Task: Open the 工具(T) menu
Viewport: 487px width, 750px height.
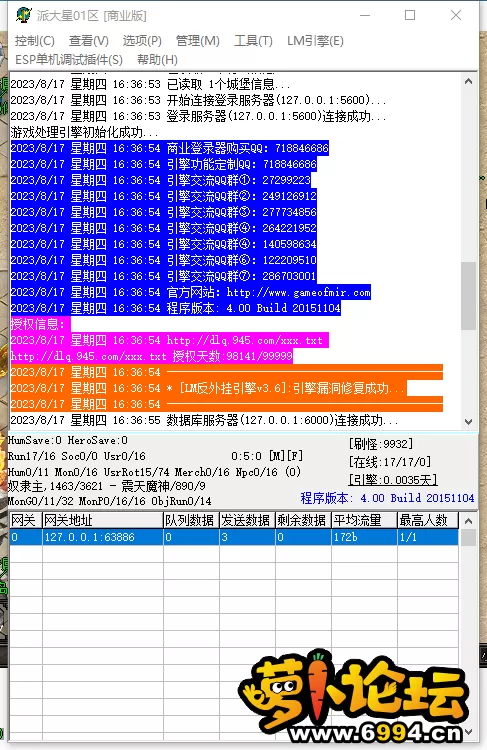Action: [253, 41]
